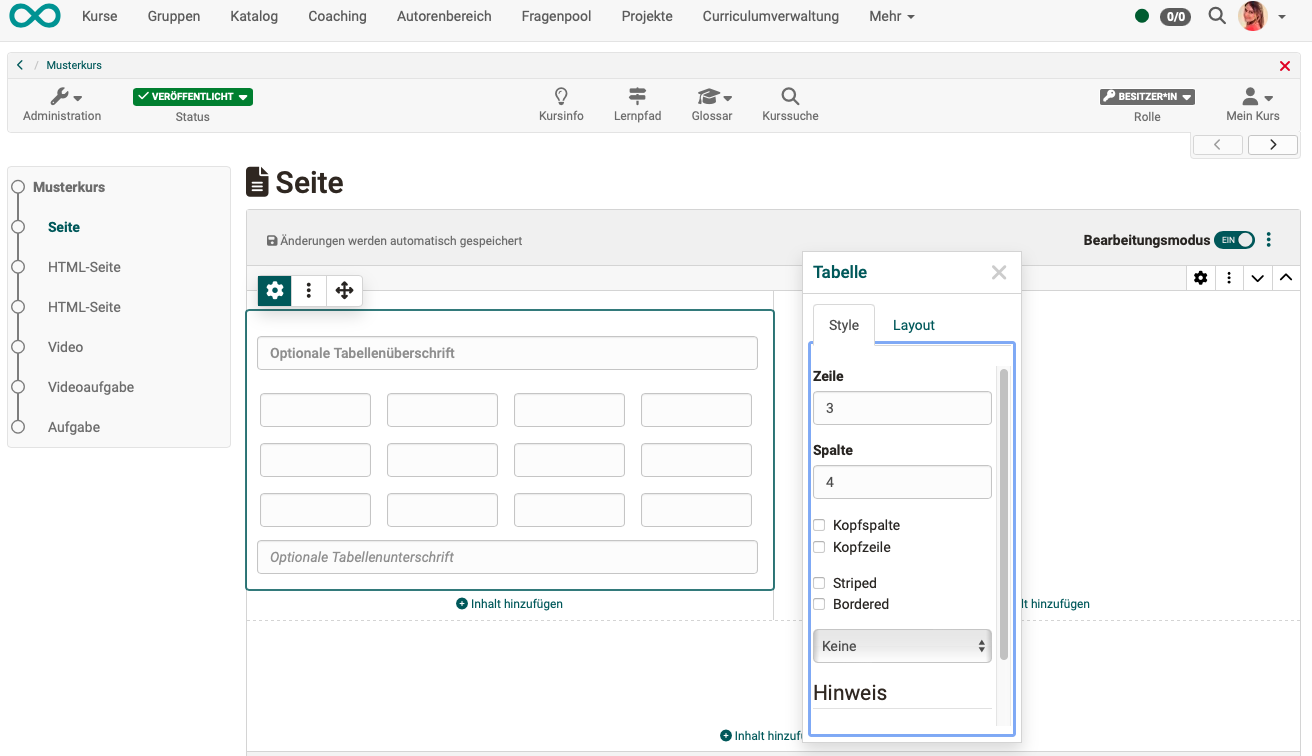Open the table block three-dot menu

pyautogui.click(x=309, y=291)
